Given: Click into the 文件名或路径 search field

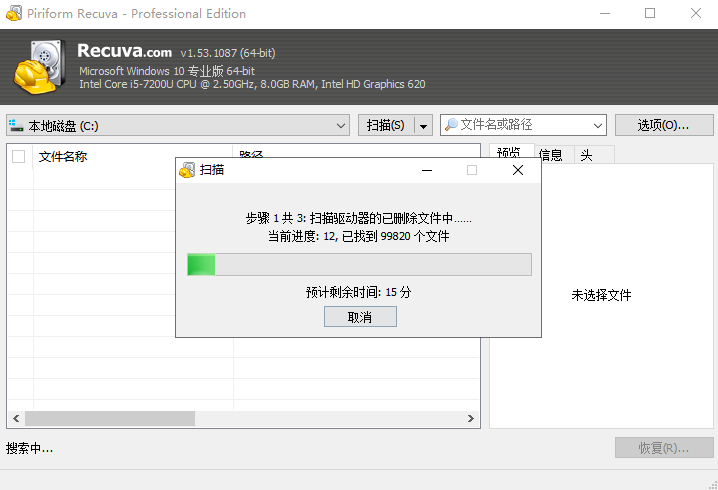Looking at the screenshot, I should (x=522, y=125).
